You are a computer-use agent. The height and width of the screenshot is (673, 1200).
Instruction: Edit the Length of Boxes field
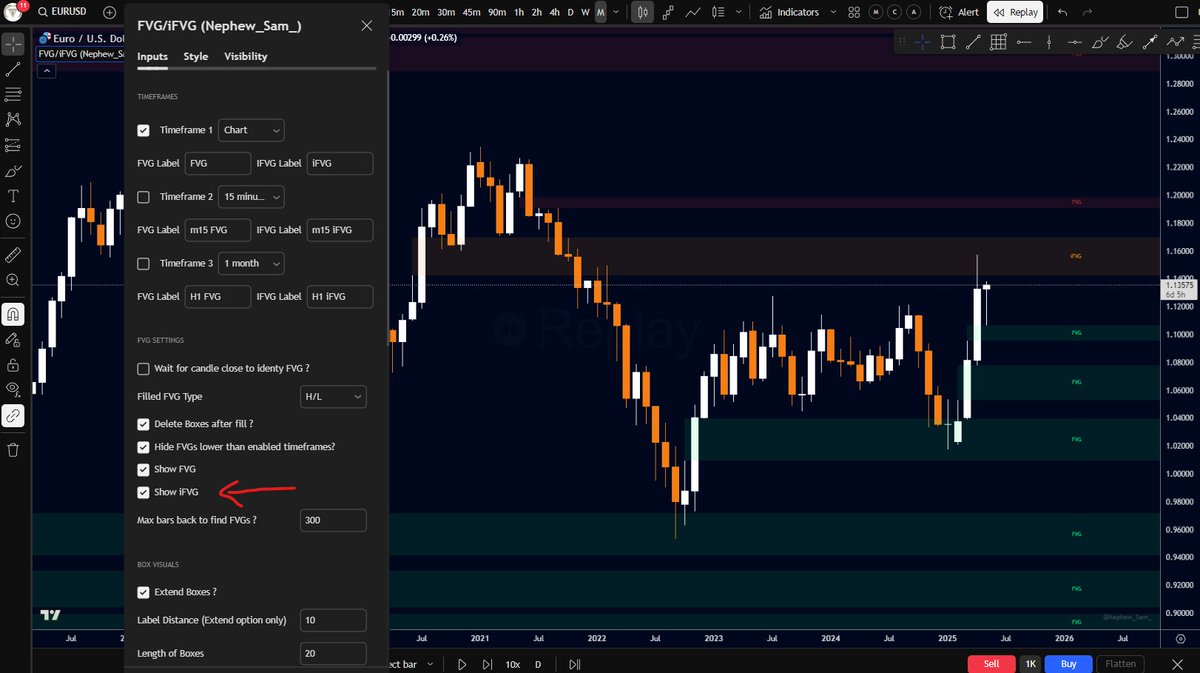click(333, 654)
